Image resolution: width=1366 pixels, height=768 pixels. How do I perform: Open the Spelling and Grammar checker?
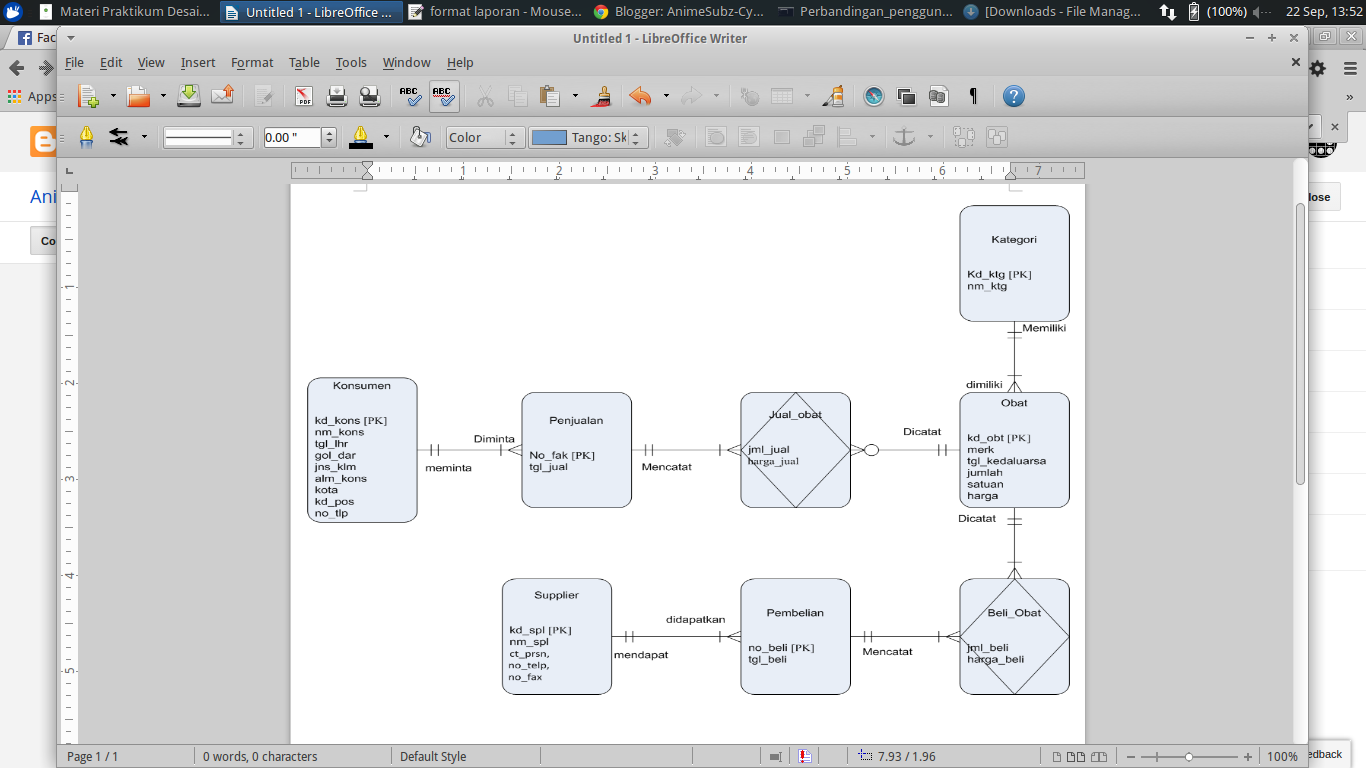click(x=409, y=96)
